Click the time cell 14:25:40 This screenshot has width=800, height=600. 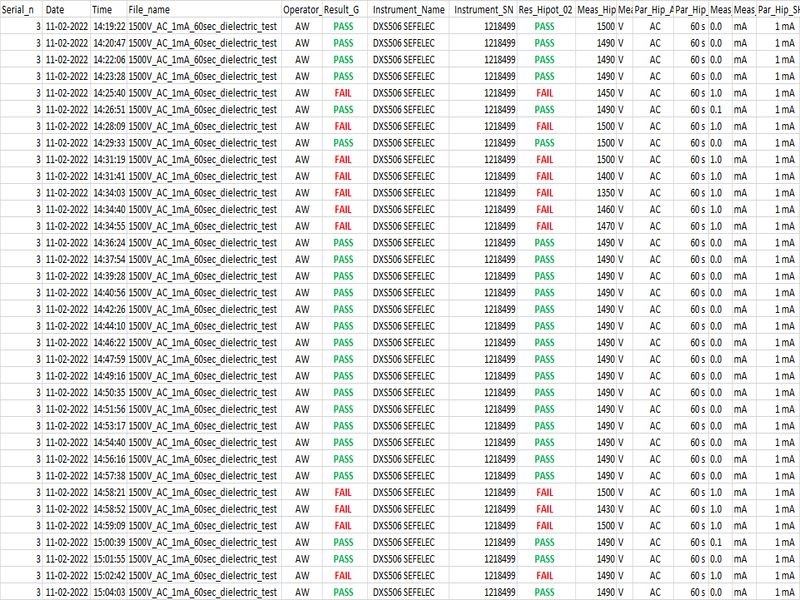[x=109, y=93]
